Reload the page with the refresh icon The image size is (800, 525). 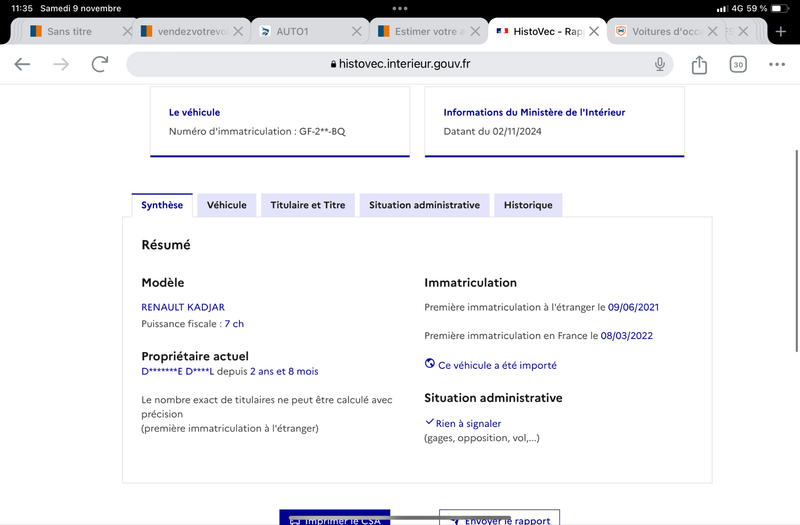(99, 64)
